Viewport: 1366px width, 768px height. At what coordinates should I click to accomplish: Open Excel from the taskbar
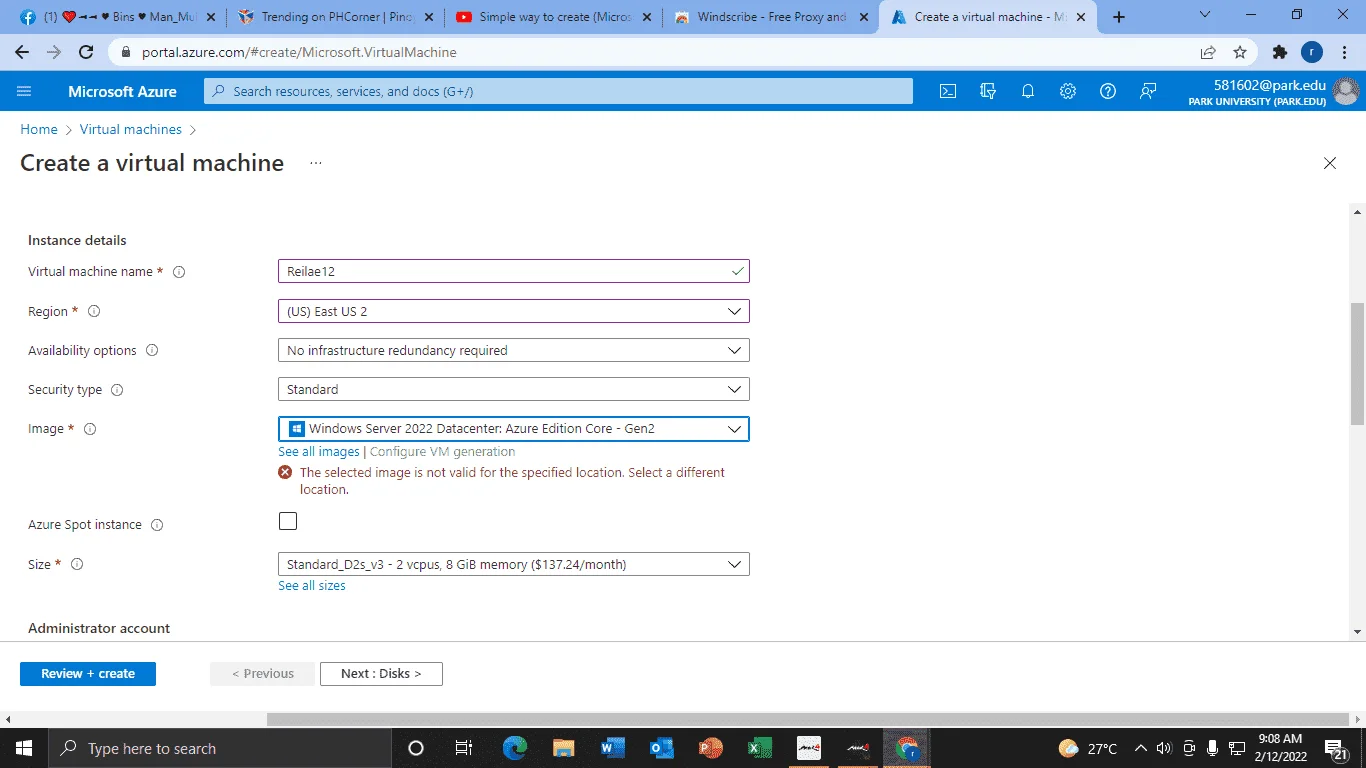click(x=760, y=748)
